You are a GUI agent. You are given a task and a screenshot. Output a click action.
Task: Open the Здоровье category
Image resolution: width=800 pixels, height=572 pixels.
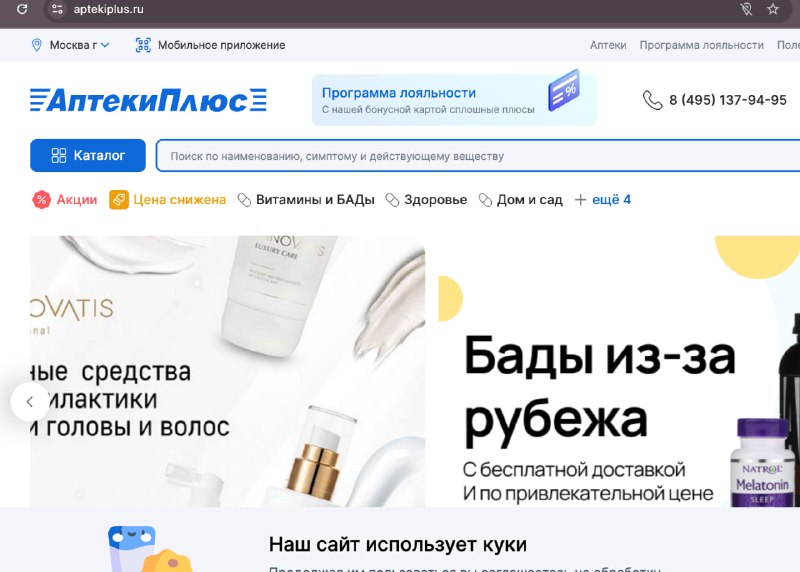coord(435,200)
